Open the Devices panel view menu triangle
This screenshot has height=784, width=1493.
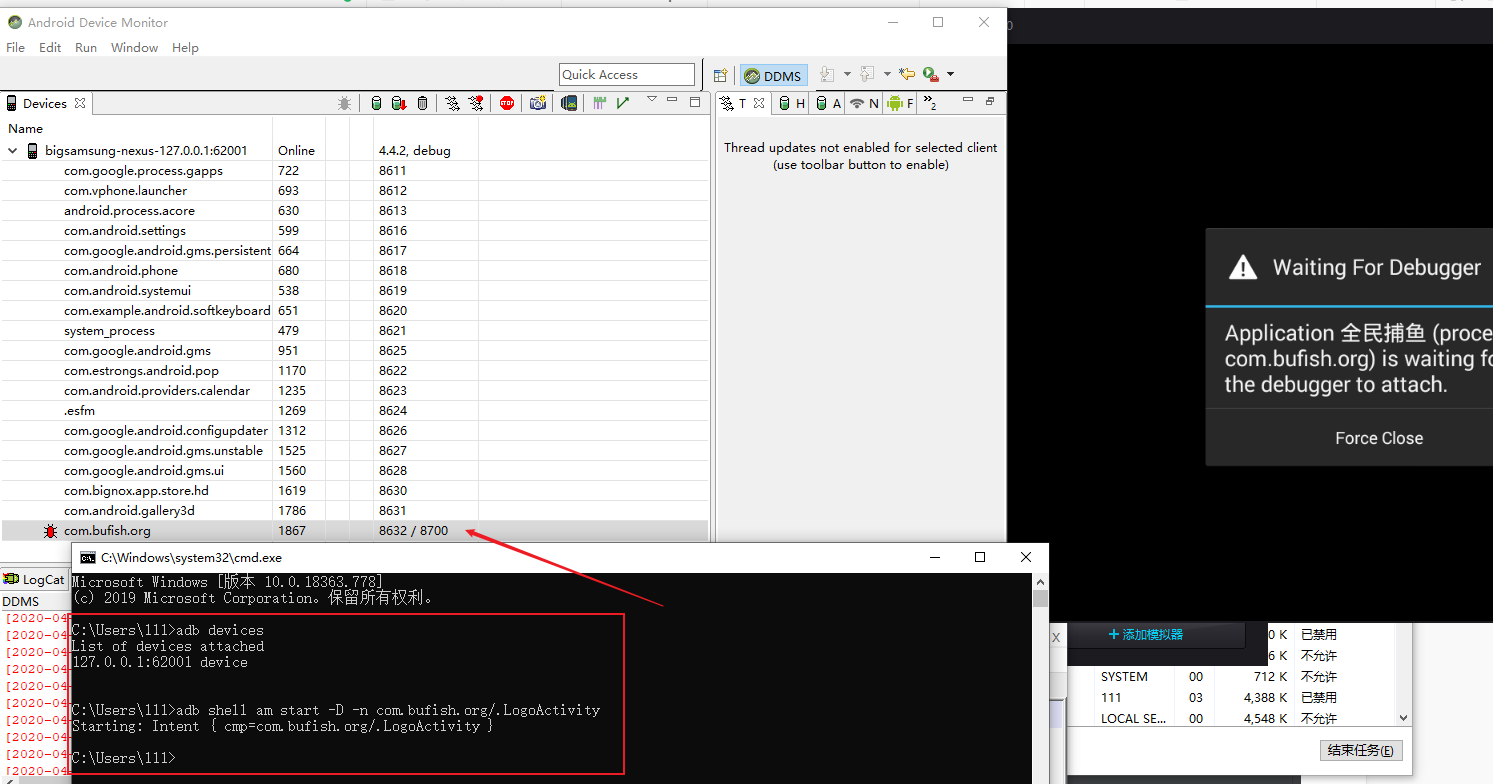[651, 100]
